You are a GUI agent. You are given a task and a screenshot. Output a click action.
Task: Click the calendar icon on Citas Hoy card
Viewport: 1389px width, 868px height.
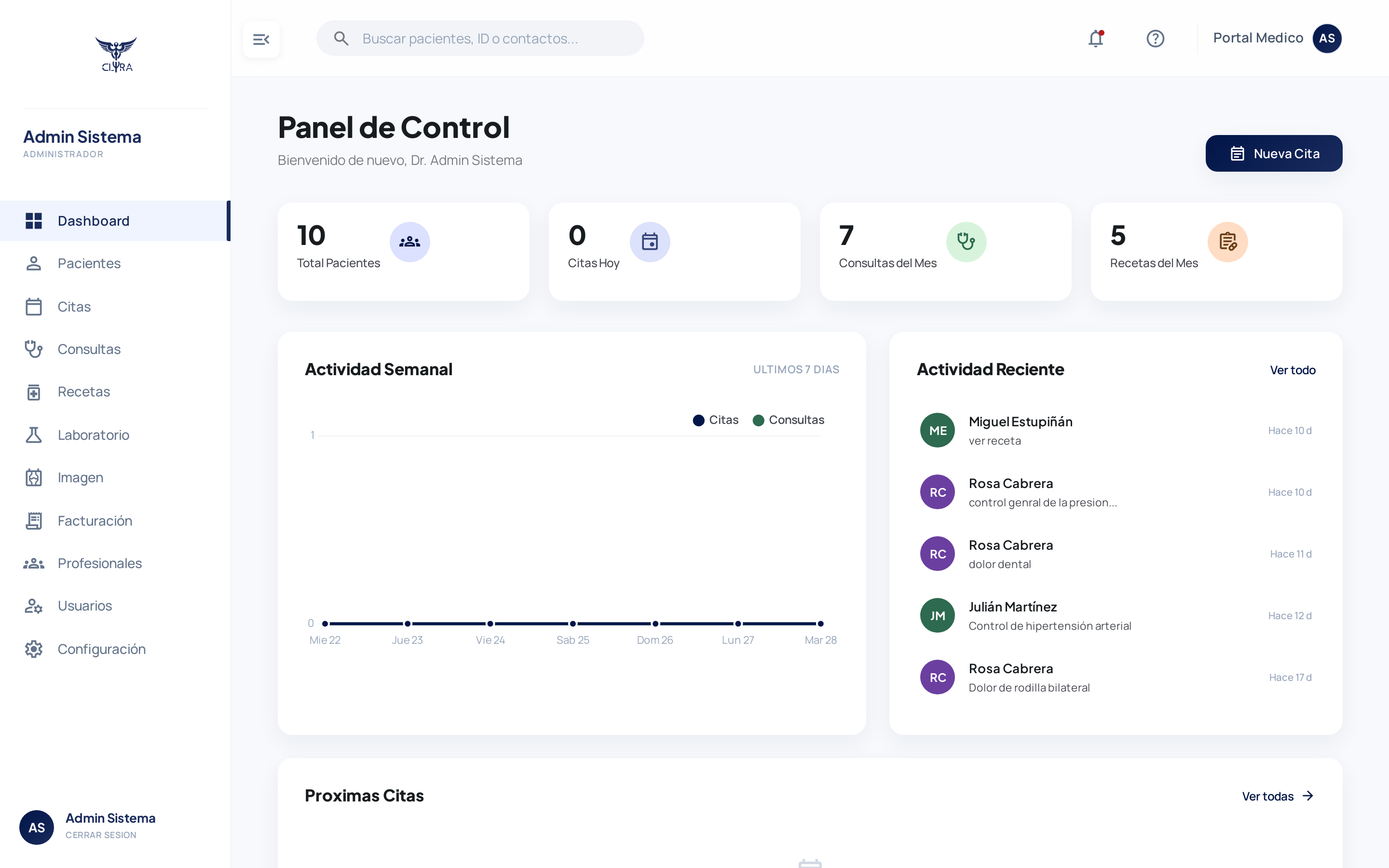tap(650, 242)
